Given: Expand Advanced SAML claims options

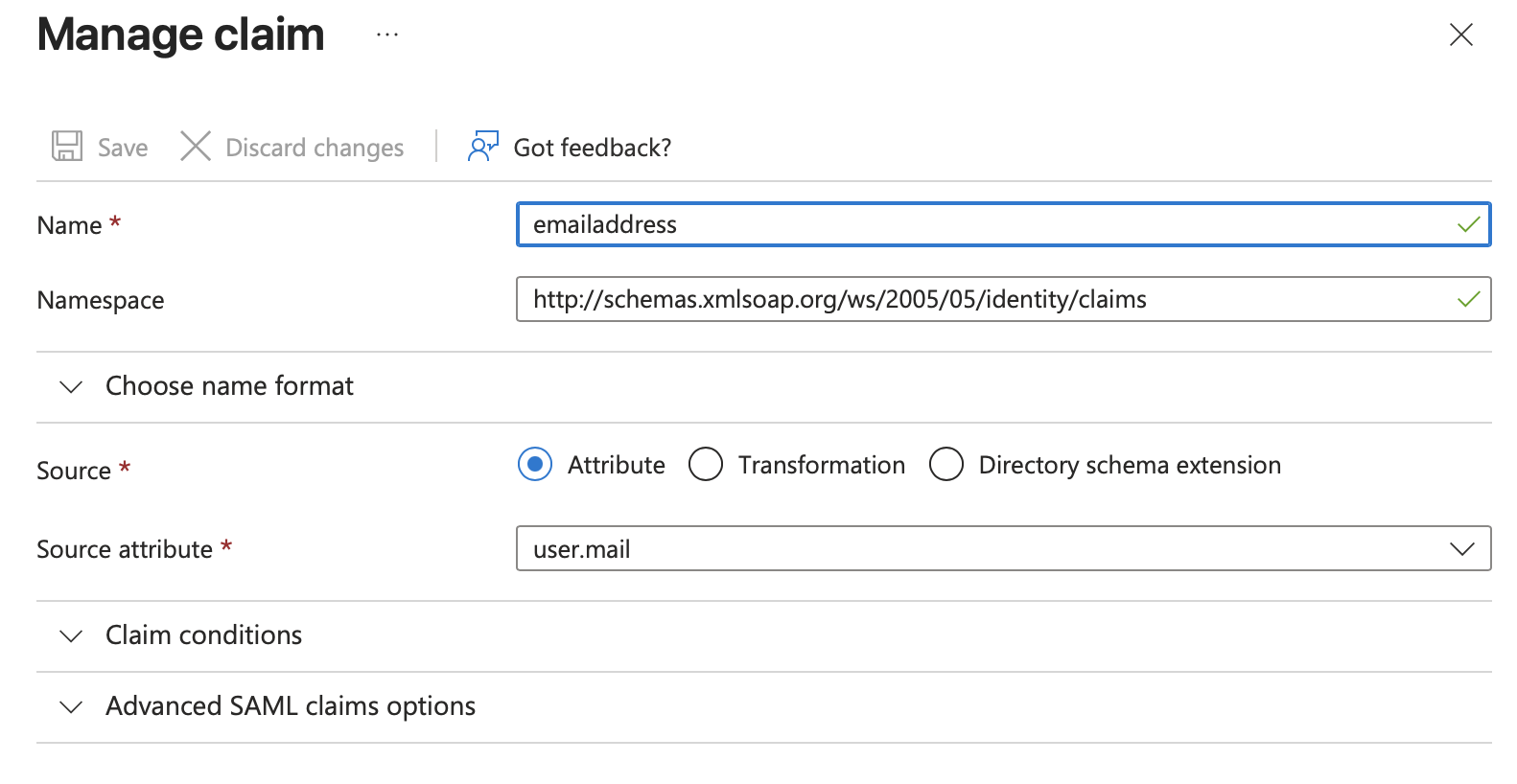Looking at the screenshot, I should click(290, 706).
